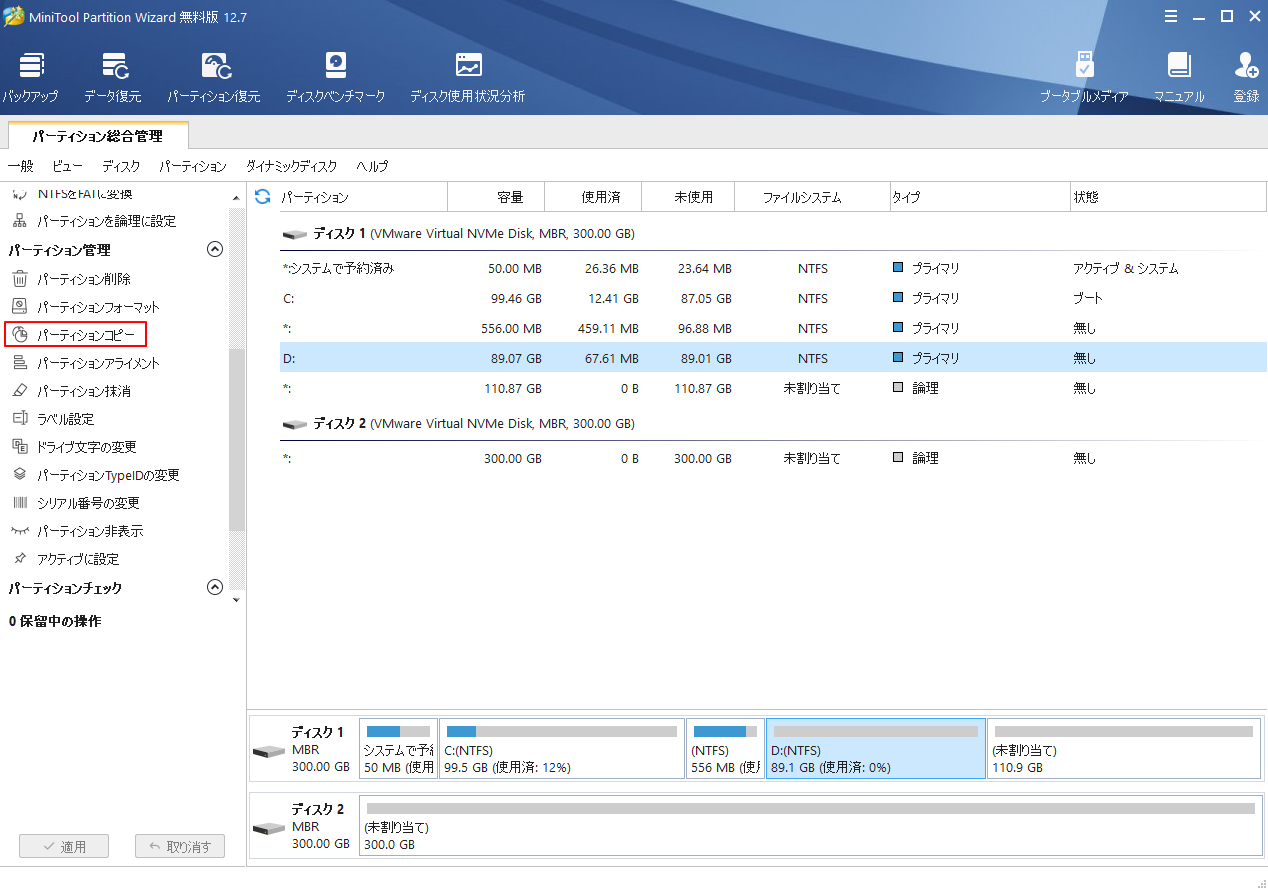Open the ディスク menu

click(120, 166)
